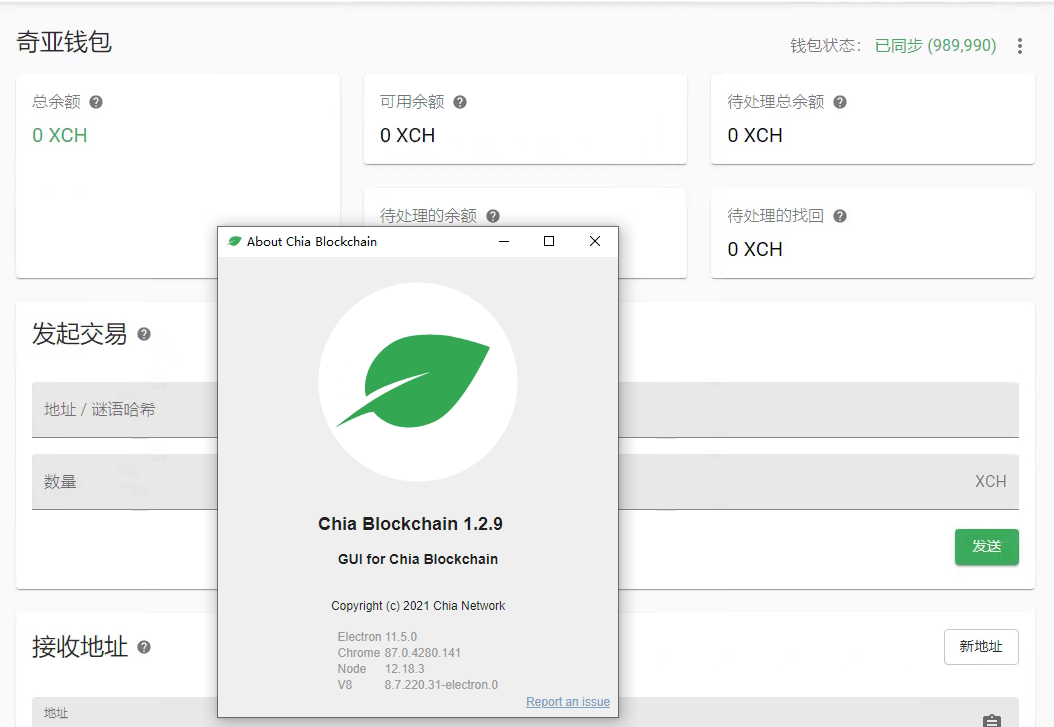Click 0 XCH under 待处理总余额
This screenshot has width=1054, height=727.
click(x=755, y=135)
